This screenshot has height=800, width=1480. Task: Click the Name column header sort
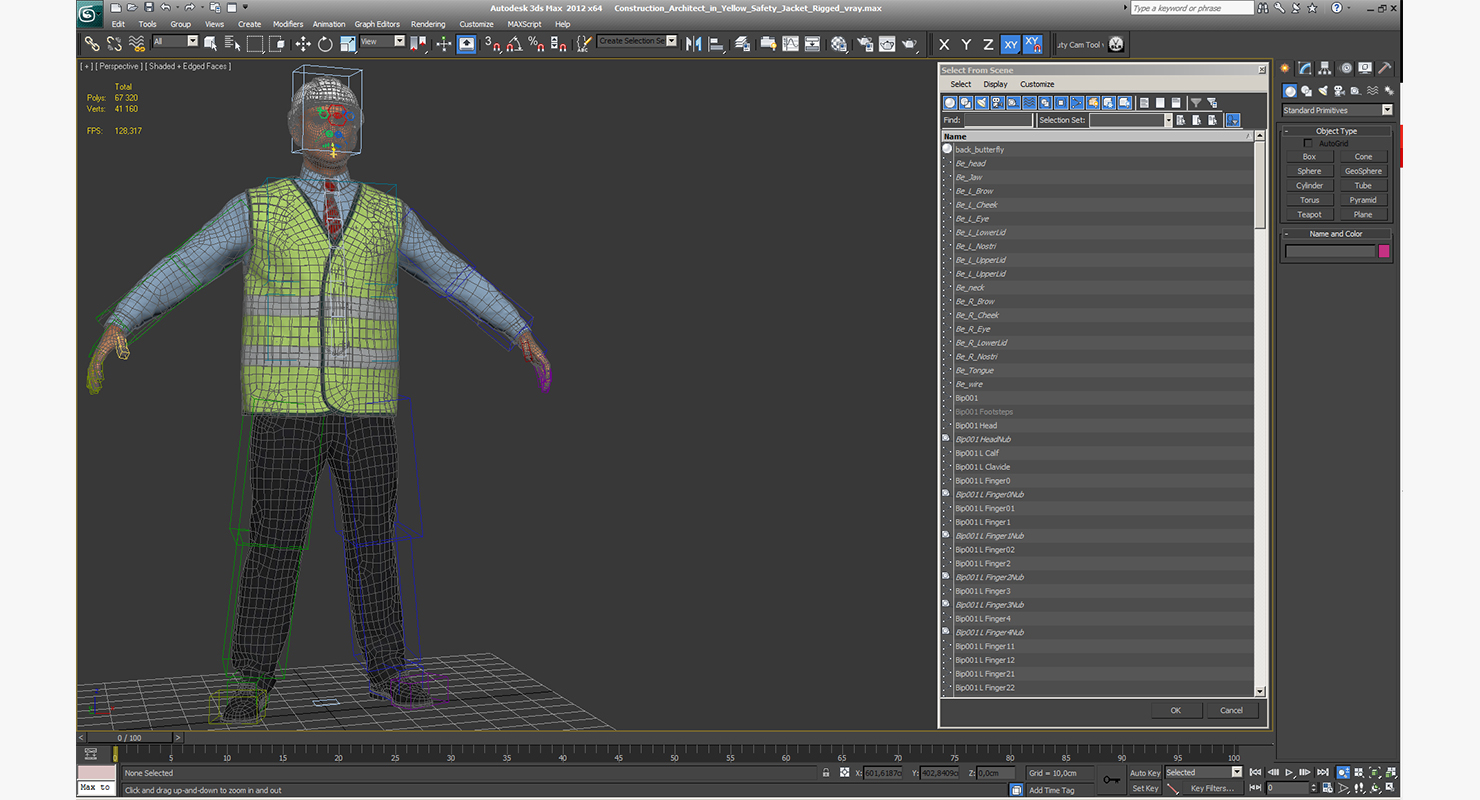click(1097, 136)
